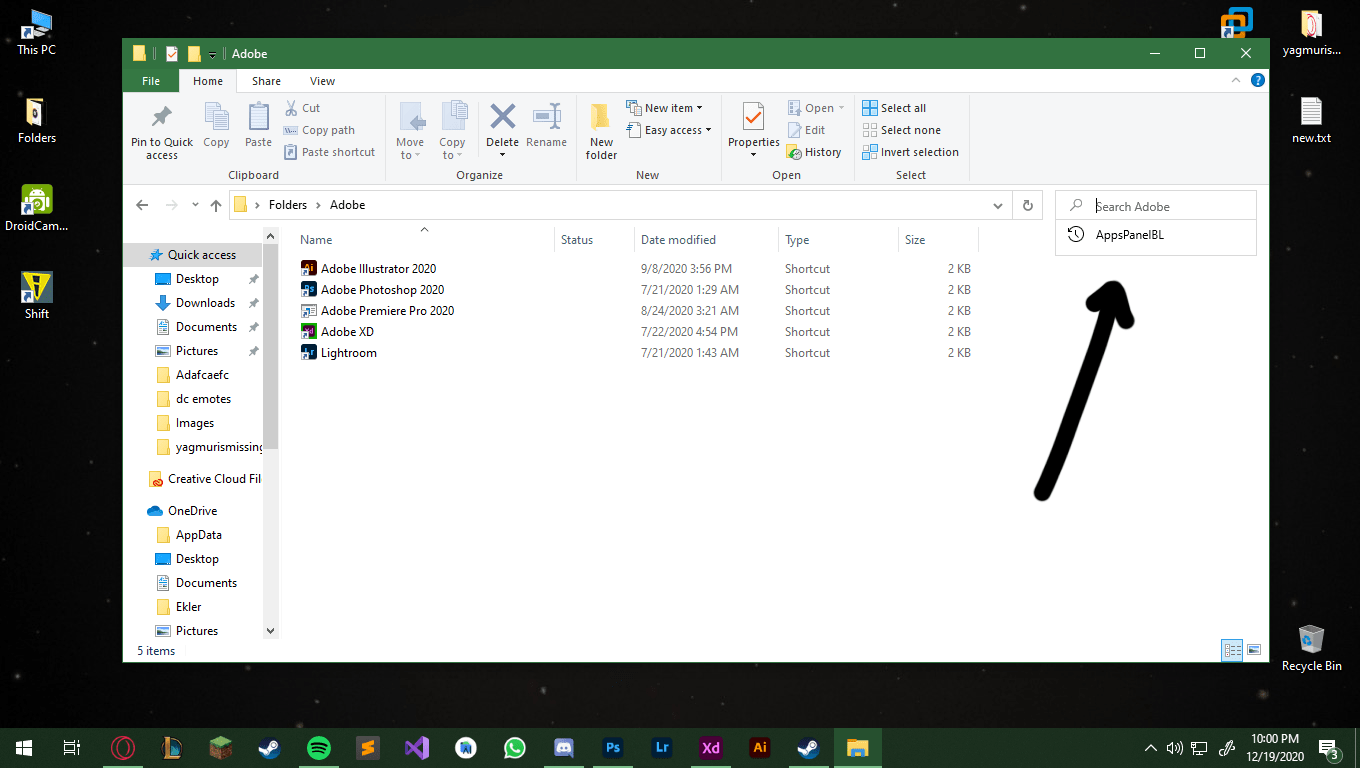
Task: Create a New folder from the ribbon
Action: (x=601, y=131)
